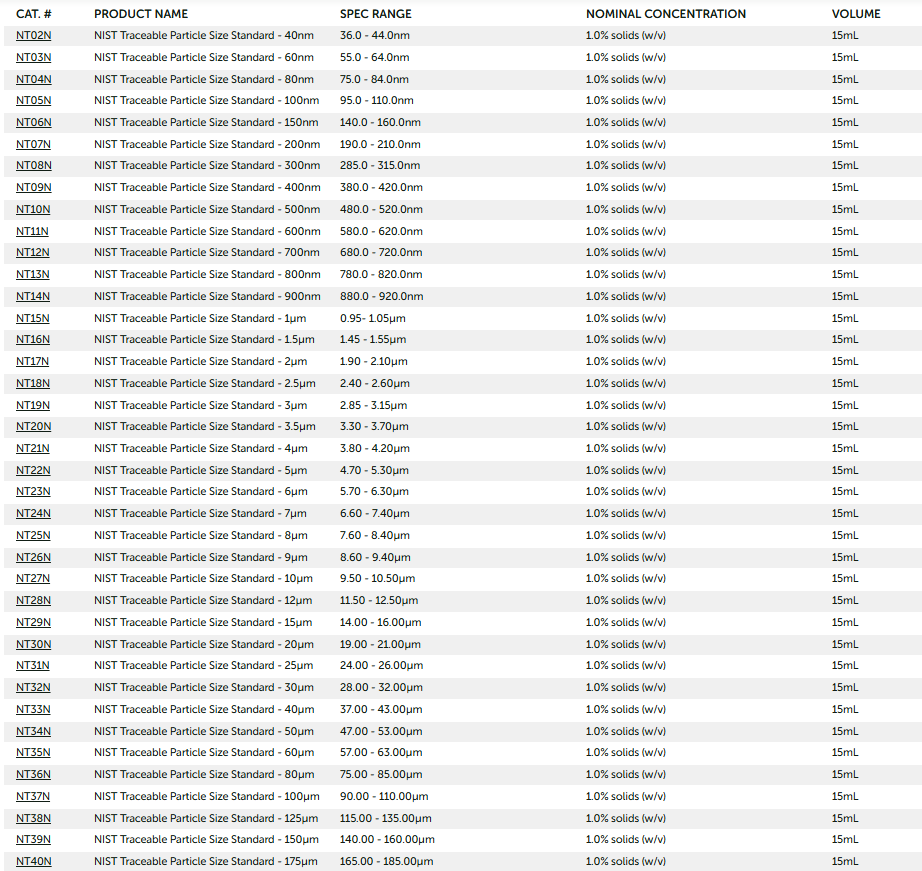922x871 pixels.
Task: Open catalog link NT15N
Action: click(x=33, y=318)
